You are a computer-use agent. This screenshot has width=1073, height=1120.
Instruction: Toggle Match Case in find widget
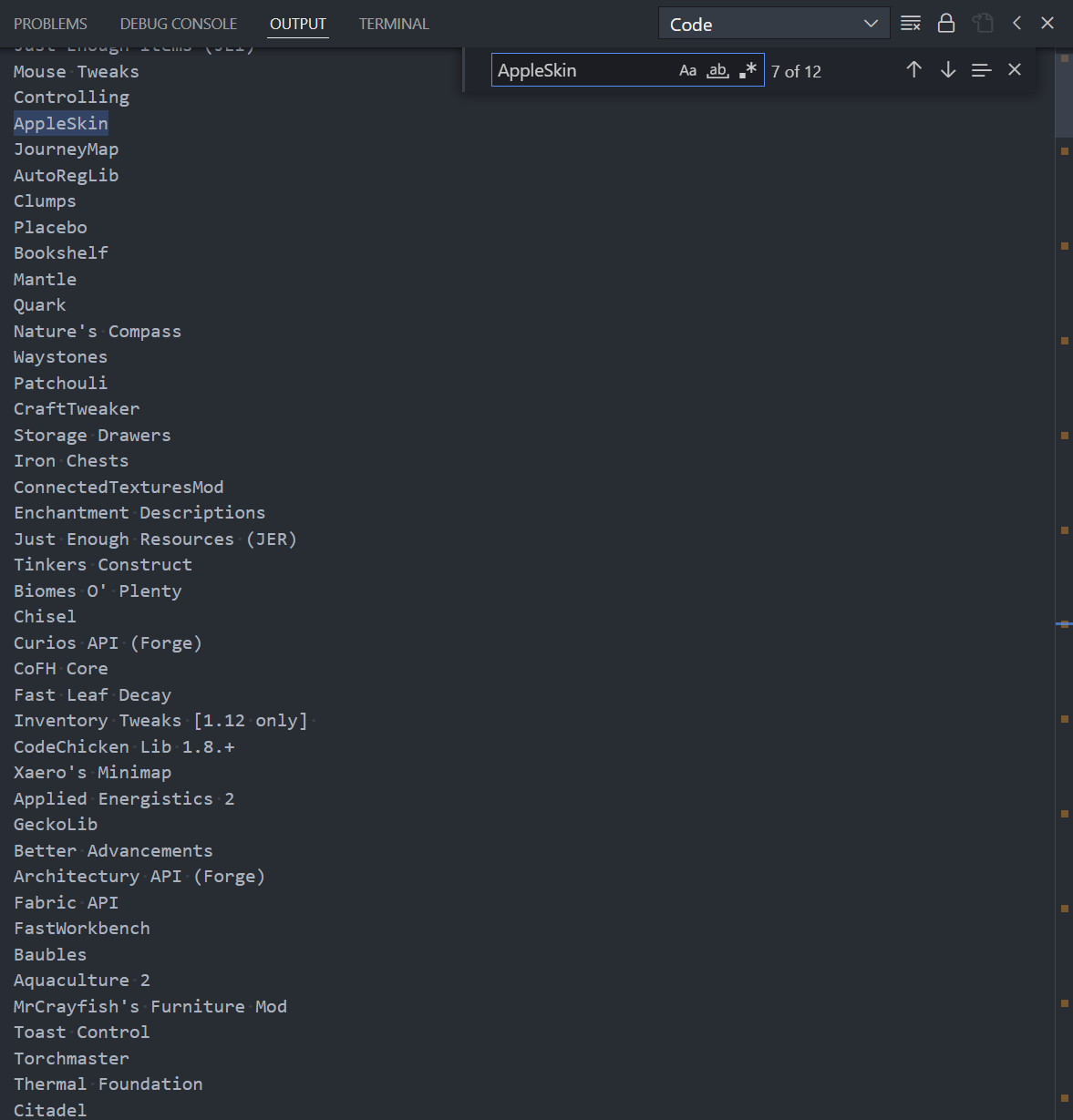pos(688,70)
